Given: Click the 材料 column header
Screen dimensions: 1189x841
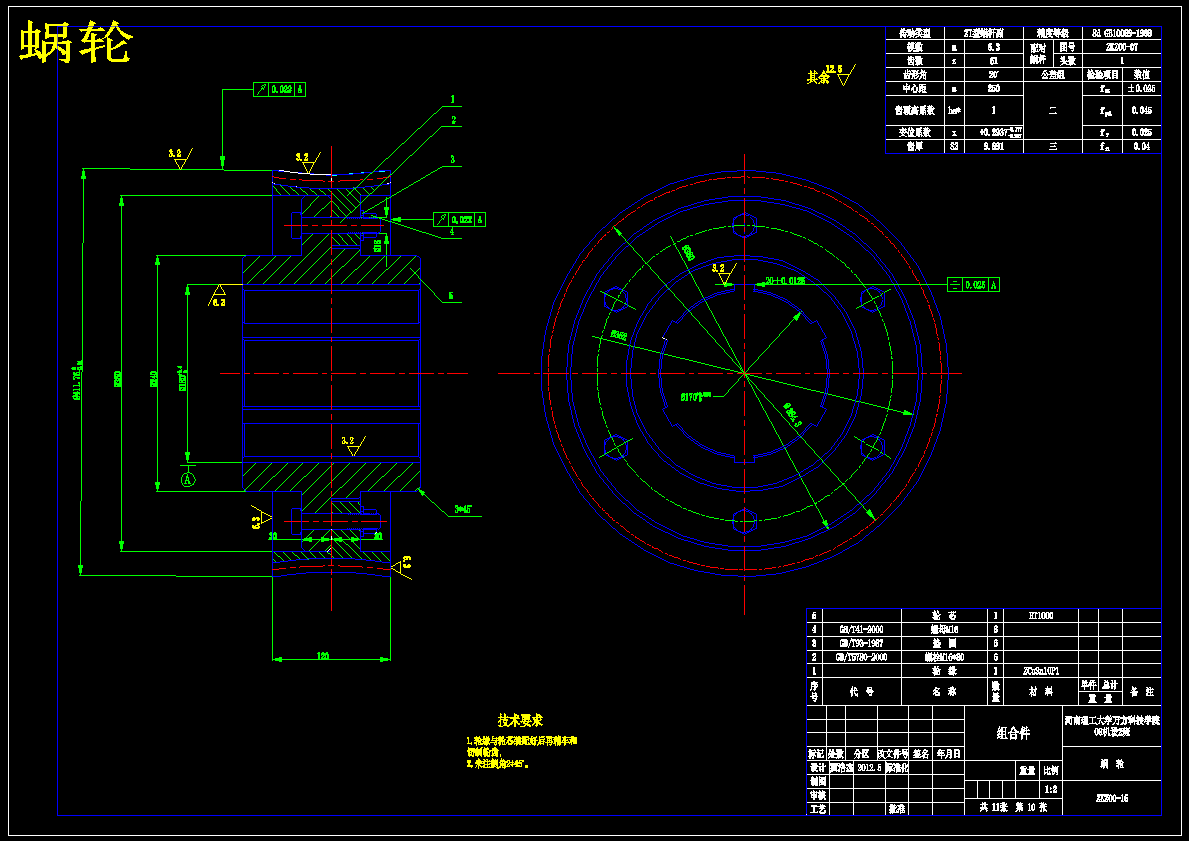Looking at the screenshot, I should pos(1039,692).
